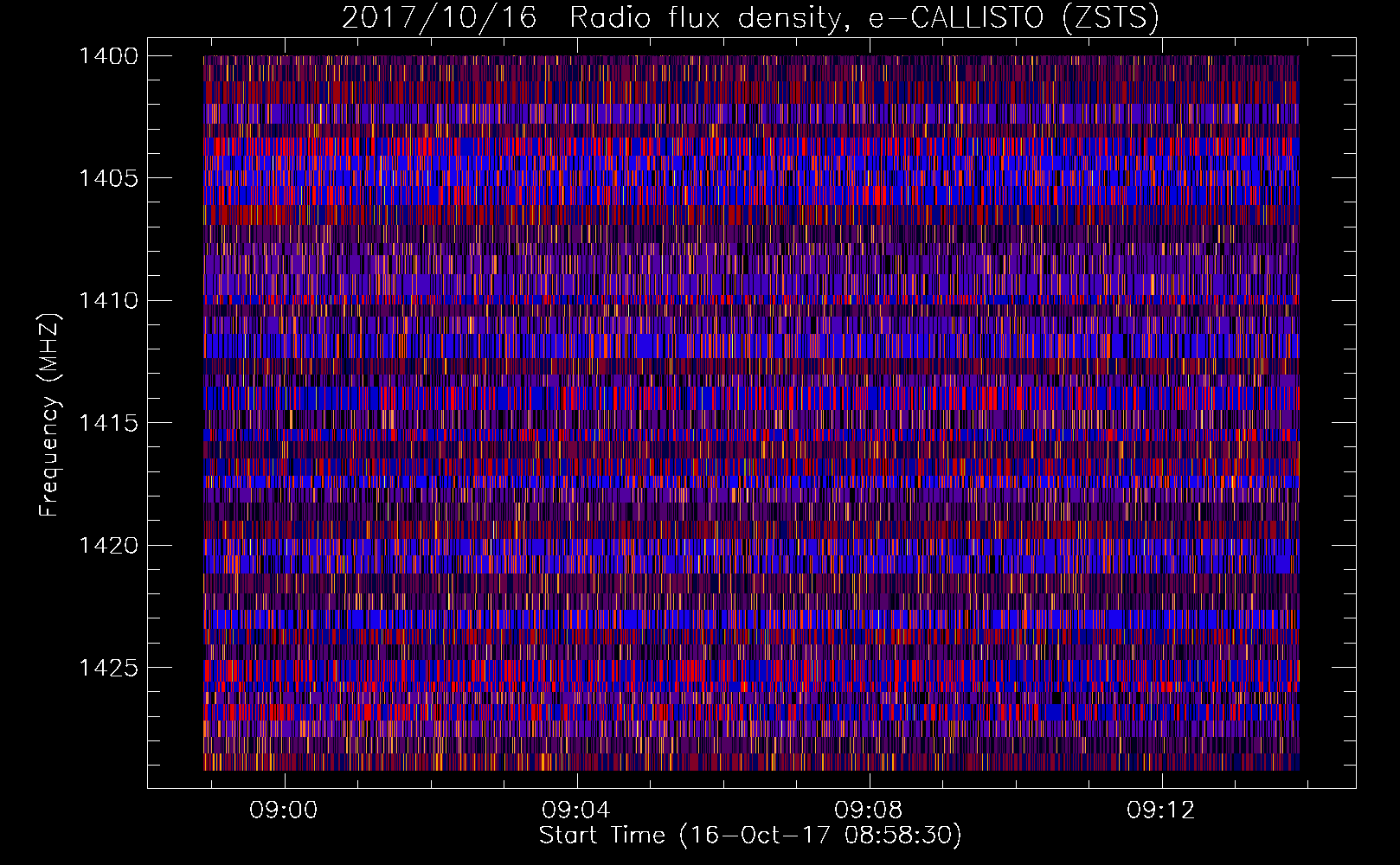Click the 1410 frequency tick label
The image size is (1400, 865).
[x=108, y=301]
